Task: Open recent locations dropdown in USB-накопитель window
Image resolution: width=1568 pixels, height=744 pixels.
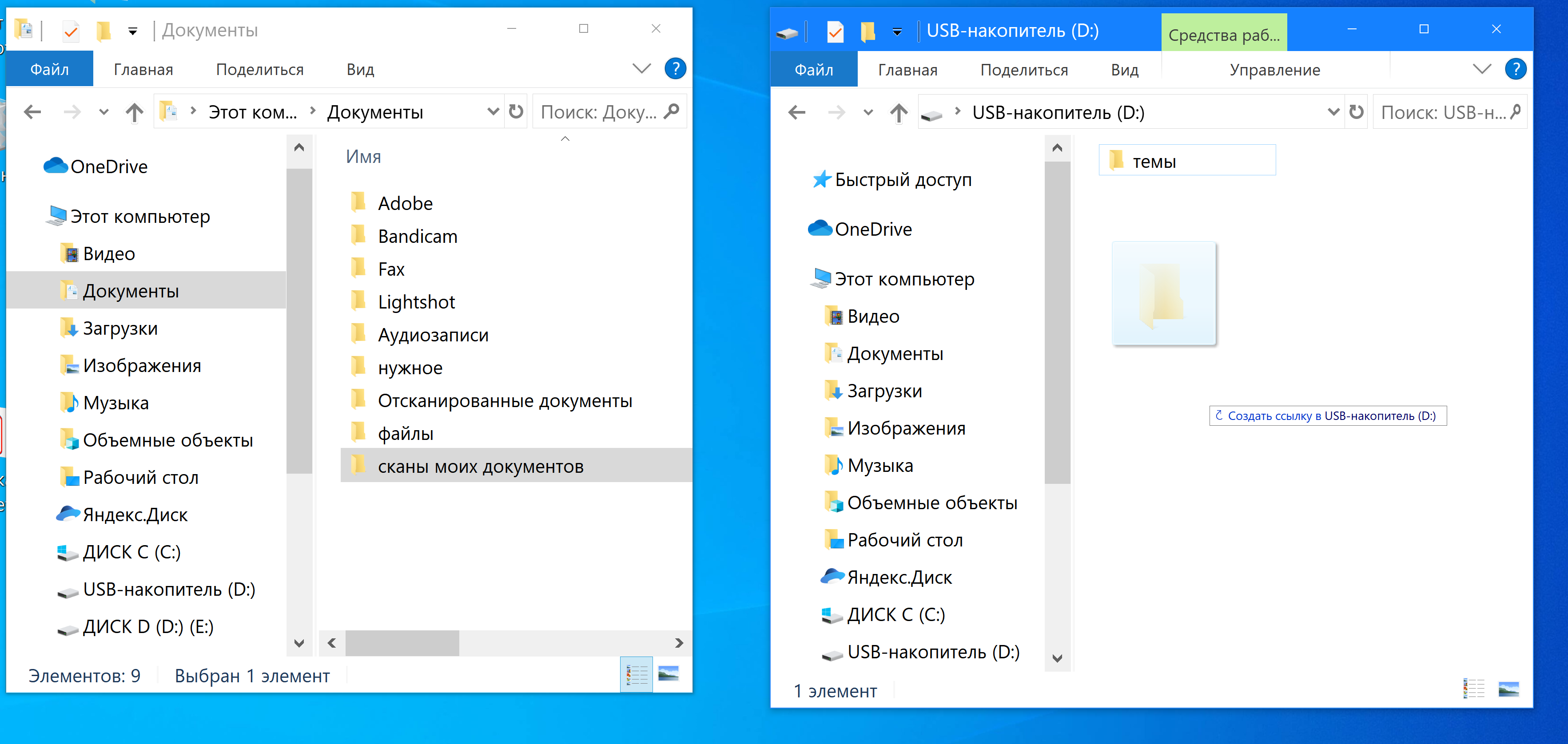Action: coord(868,113)
